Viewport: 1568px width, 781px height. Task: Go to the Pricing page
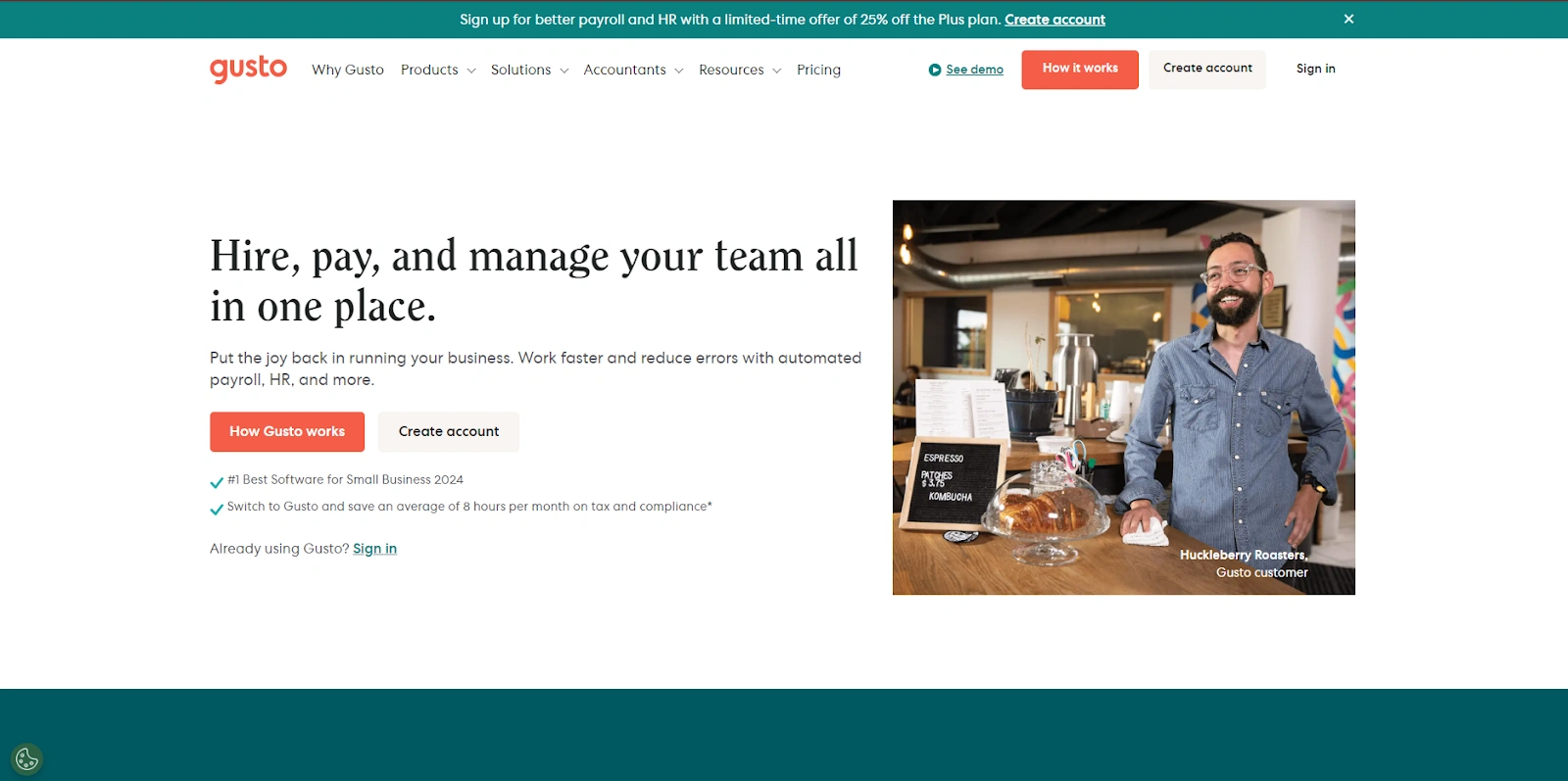(818, 70)
